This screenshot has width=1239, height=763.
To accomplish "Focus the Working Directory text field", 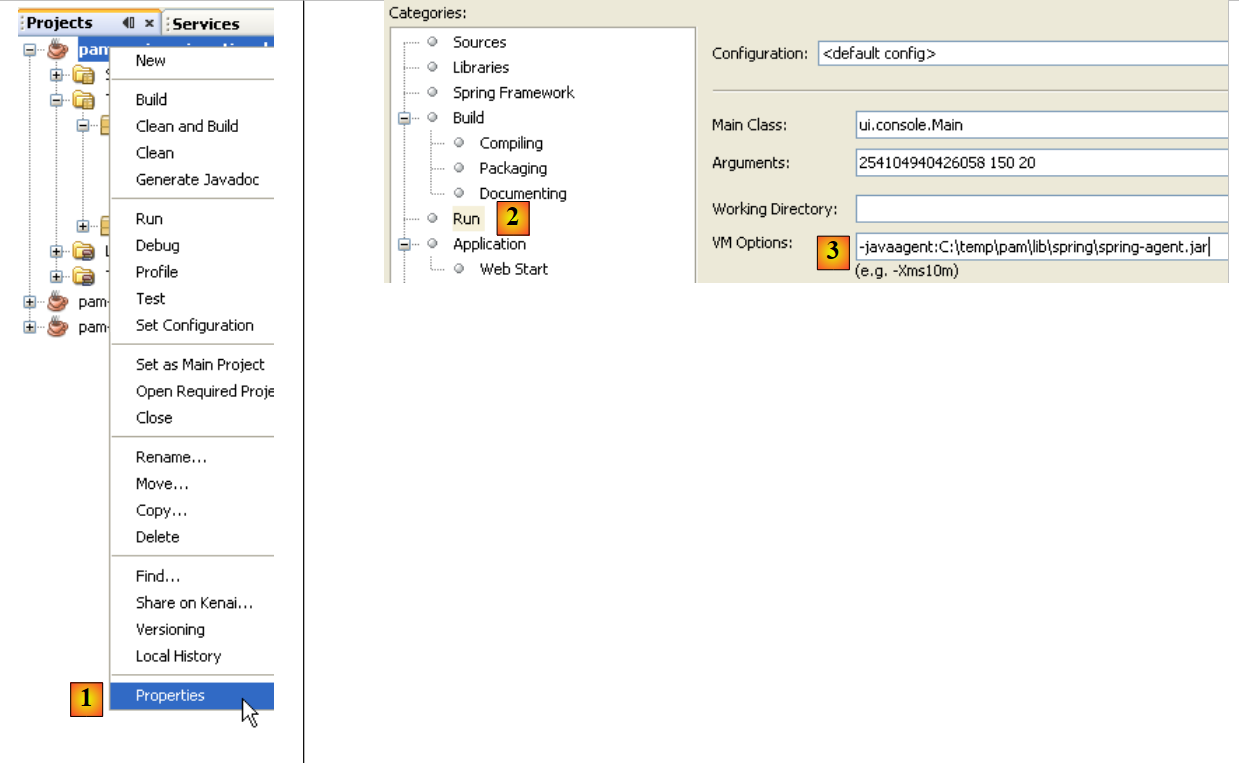I will (x=1040, y=209).
